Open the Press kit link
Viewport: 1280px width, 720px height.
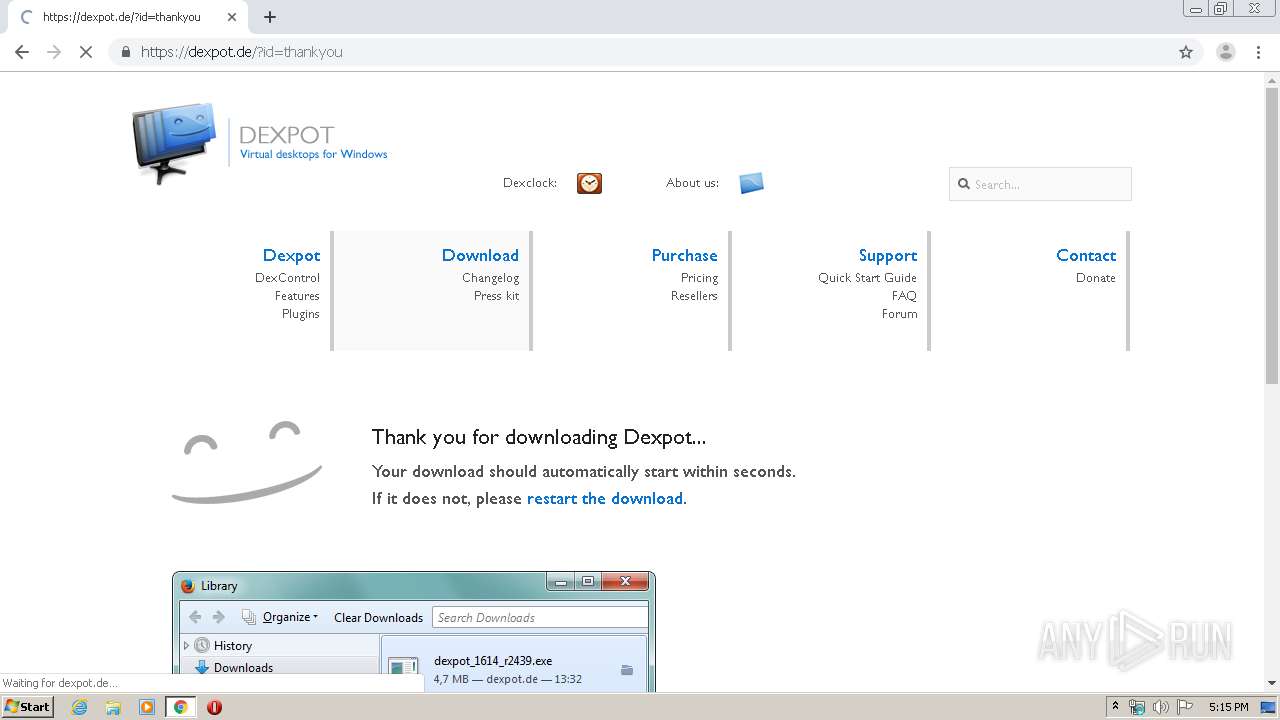click(496, 296)
